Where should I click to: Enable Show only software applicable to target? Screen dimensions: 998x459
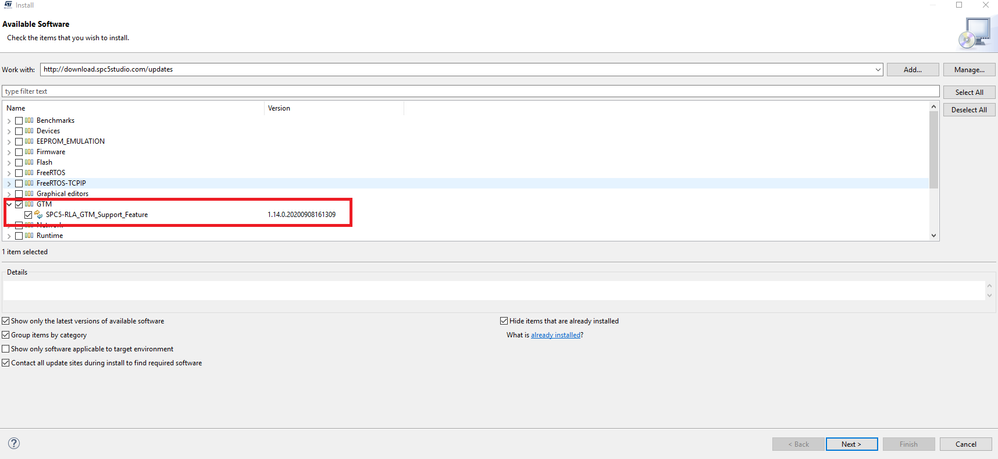(x=6, y=349)
